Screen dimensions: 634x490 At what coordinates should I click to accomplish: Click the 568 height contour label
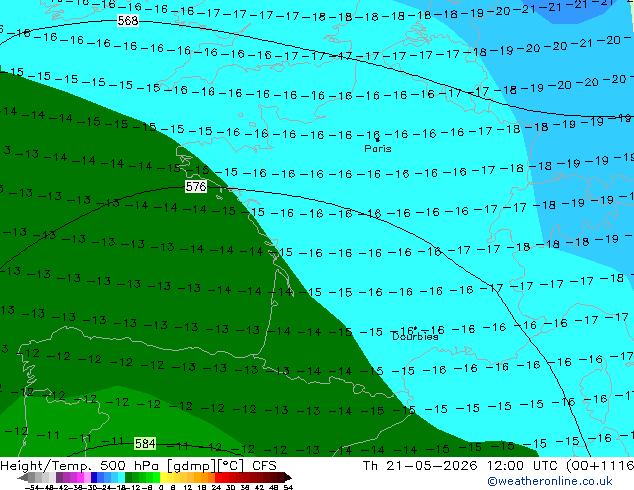click(128, 20)
